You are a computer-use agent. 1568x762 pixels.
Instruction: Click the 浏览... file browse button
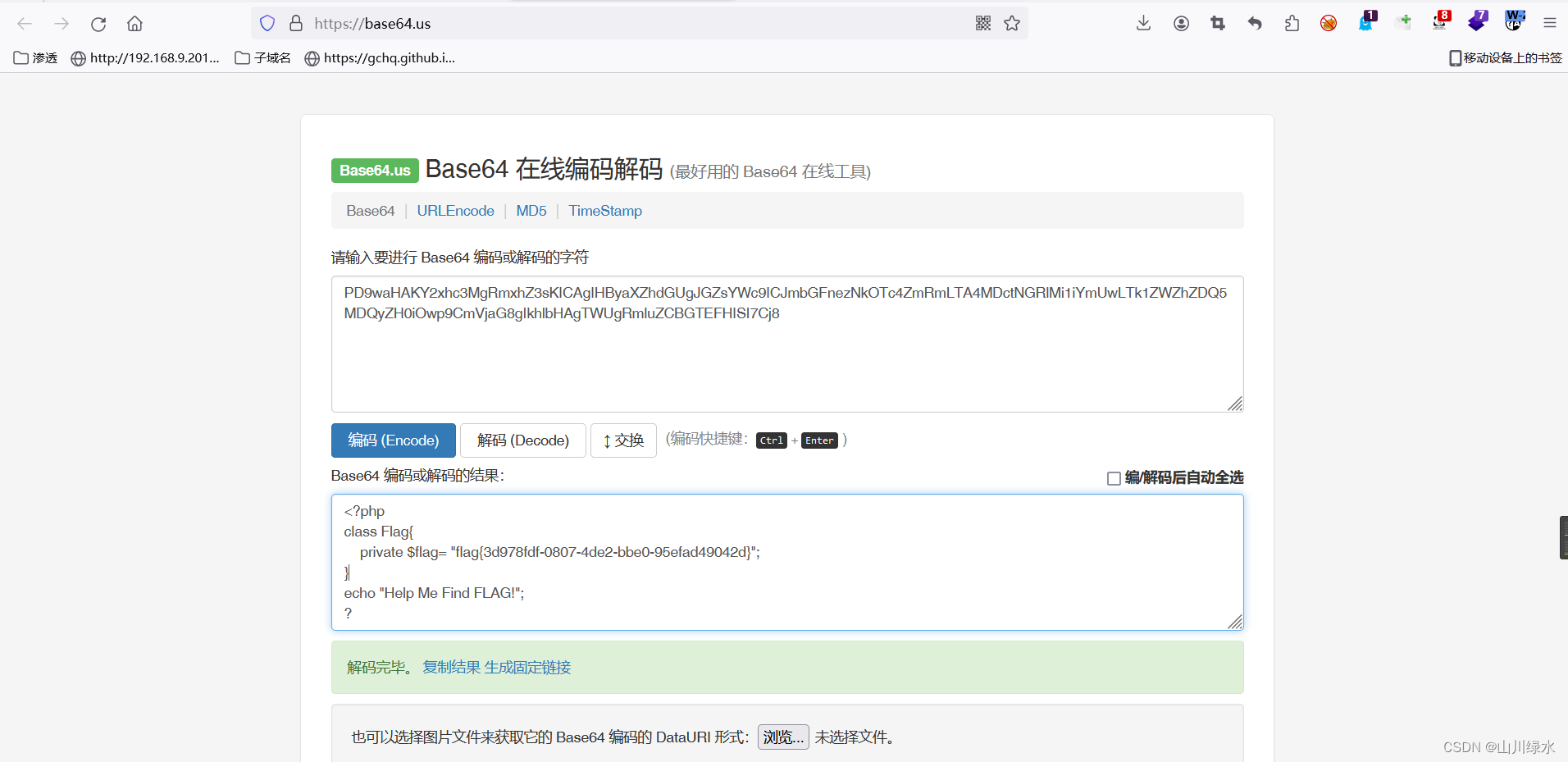tap(783, 737)
